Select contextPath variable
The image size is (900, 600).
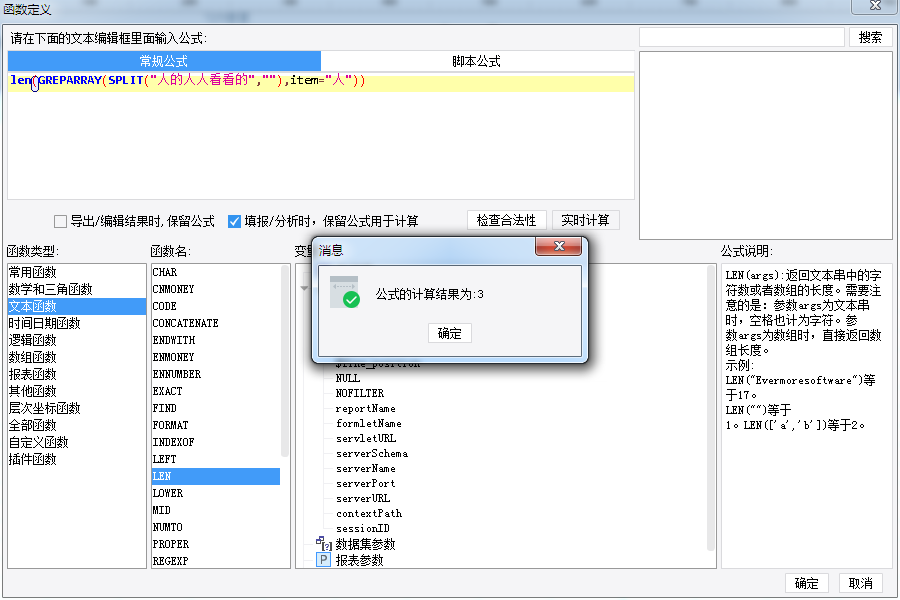[x=369, y=513]
